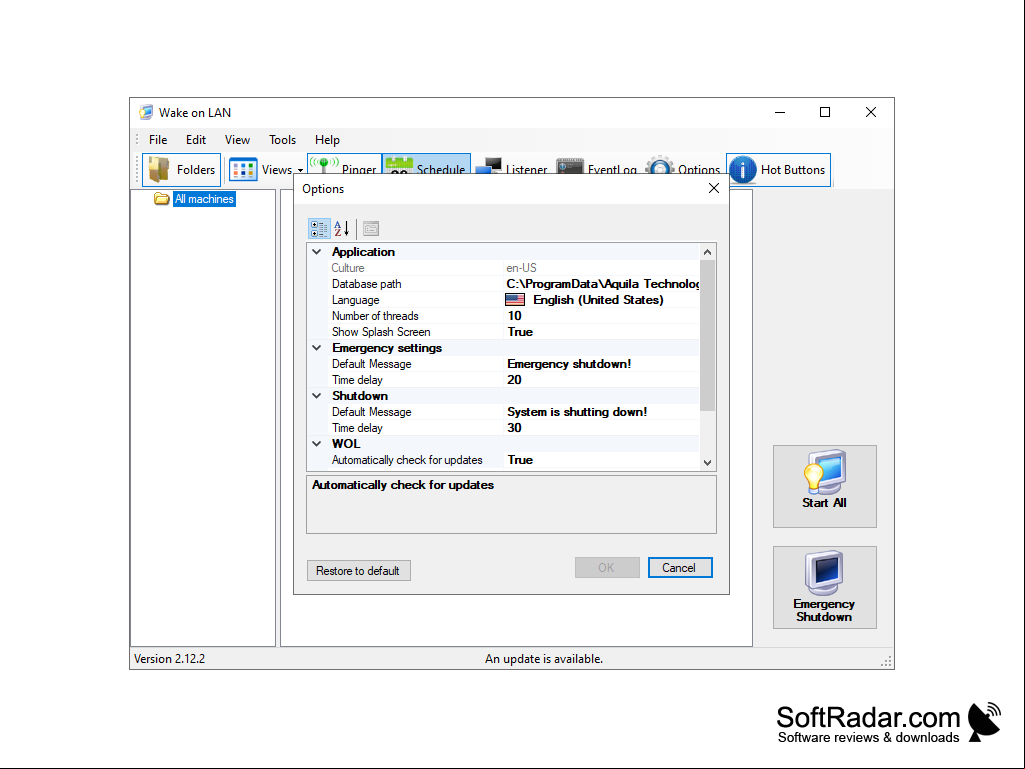Change Automatically check for updates value True
The width and height of the screenshot is (1025, 769).
tap(601, 460)
